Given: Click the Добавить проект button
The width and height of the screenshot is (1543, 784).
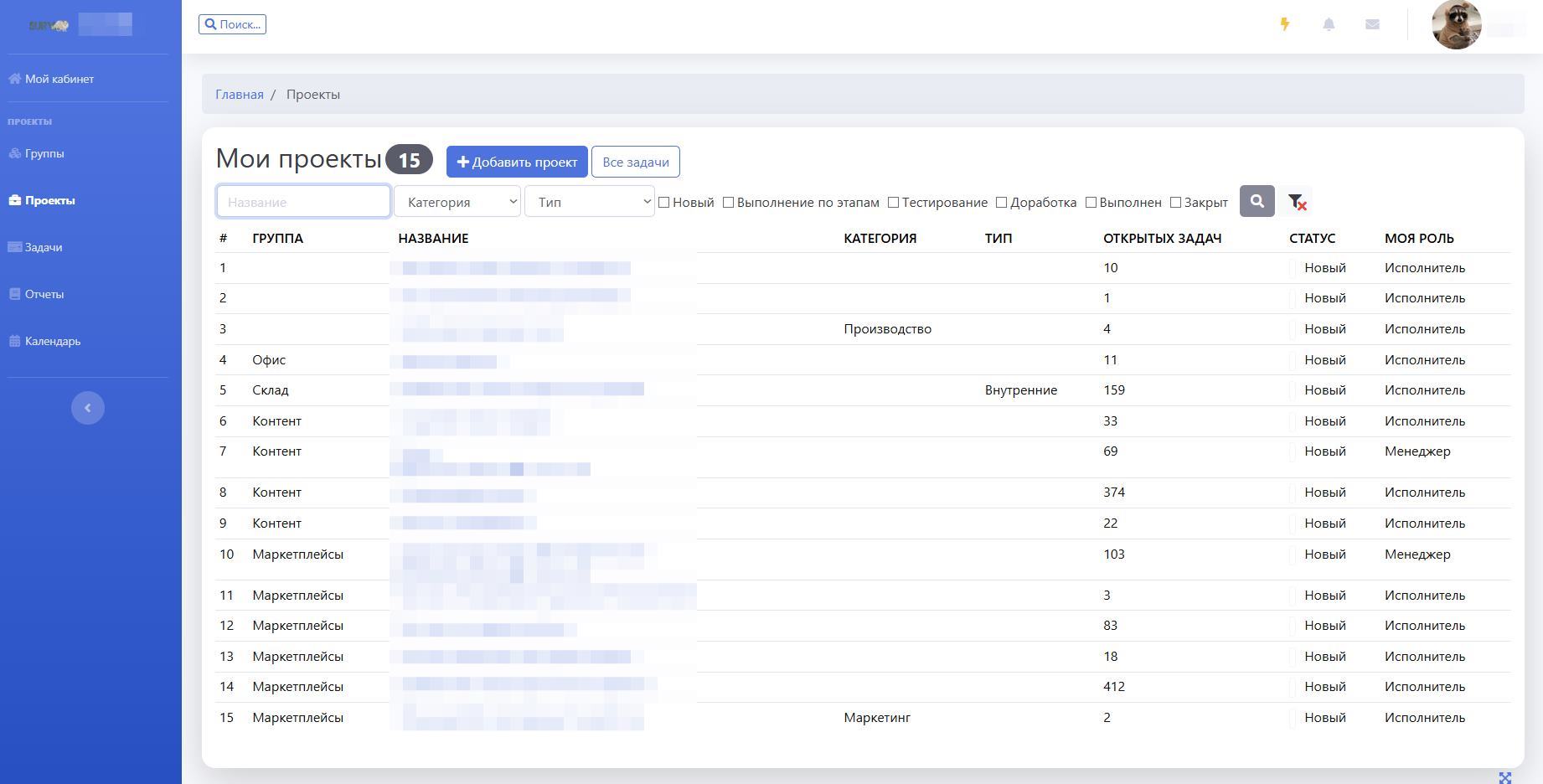Looking at the screenshot, I should tap(517, 162).
